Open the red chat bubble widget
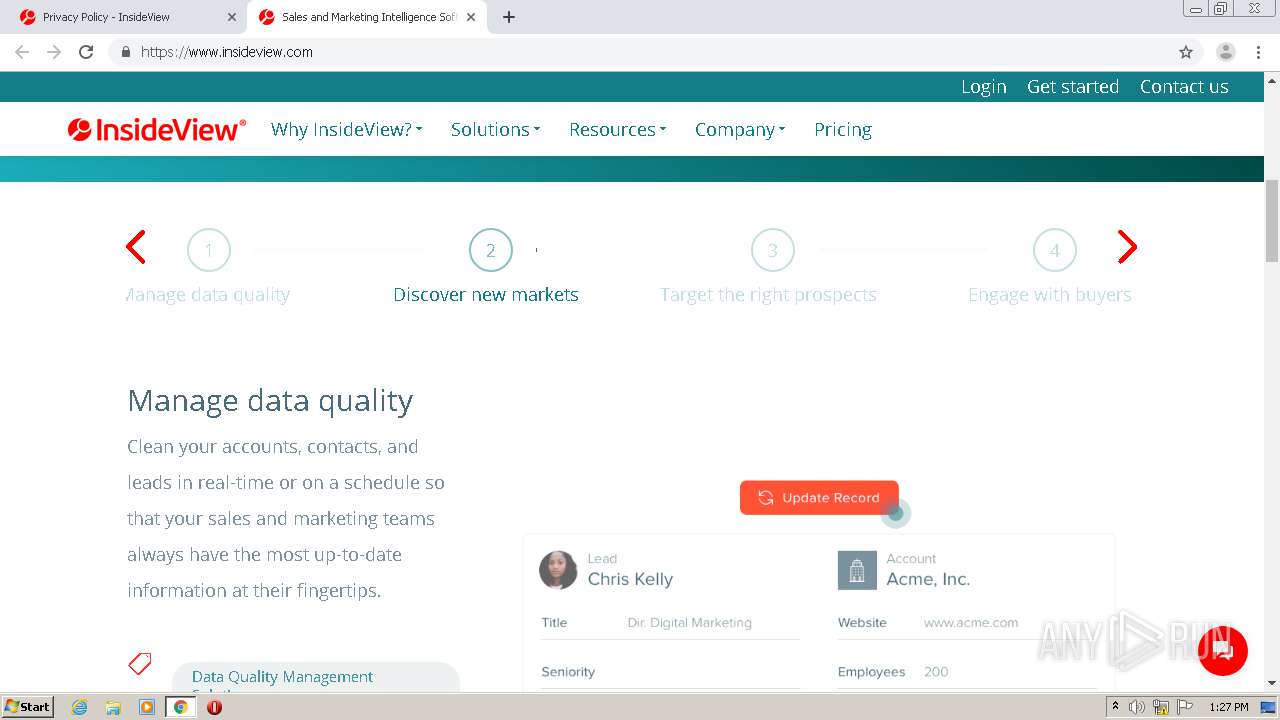Viewport: 1280px width, 720px height. 1222,650
